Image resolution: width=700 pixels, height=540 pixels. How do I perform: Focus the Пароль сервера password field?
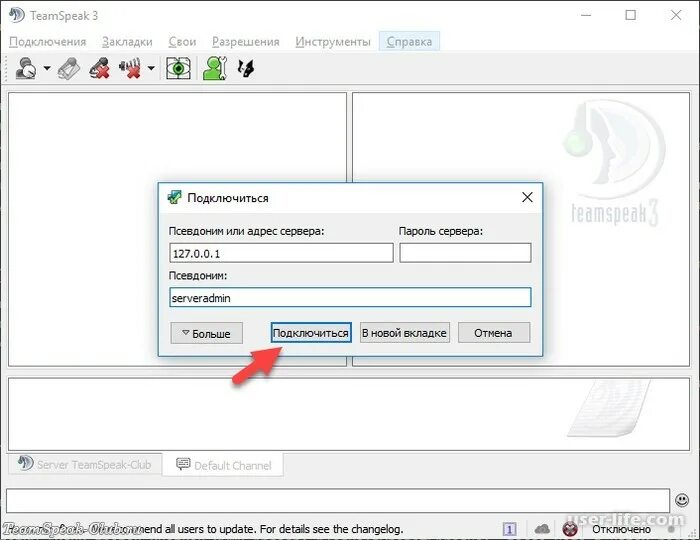pyautogui.click(x=465, y=253)
